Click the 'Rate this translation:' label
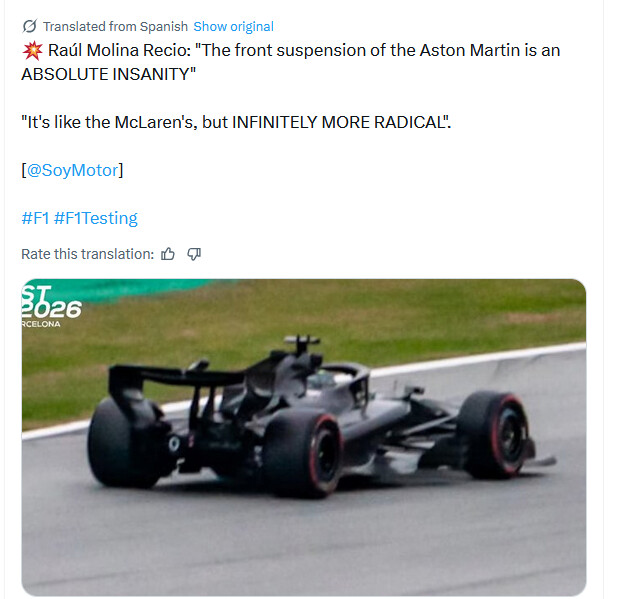 point(87,254)
